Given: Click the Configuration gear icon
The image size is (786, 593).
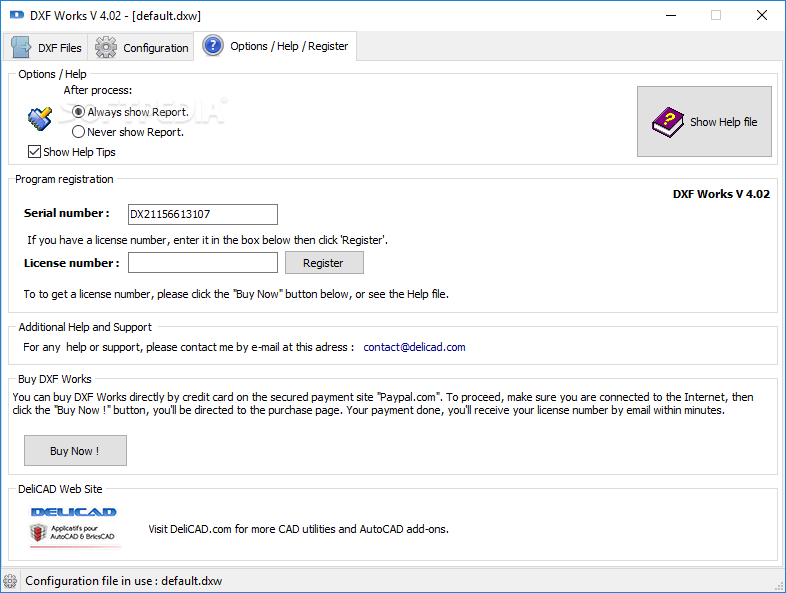Looking at the screenshot, I should pyautogui.click(x=106, y=47).
